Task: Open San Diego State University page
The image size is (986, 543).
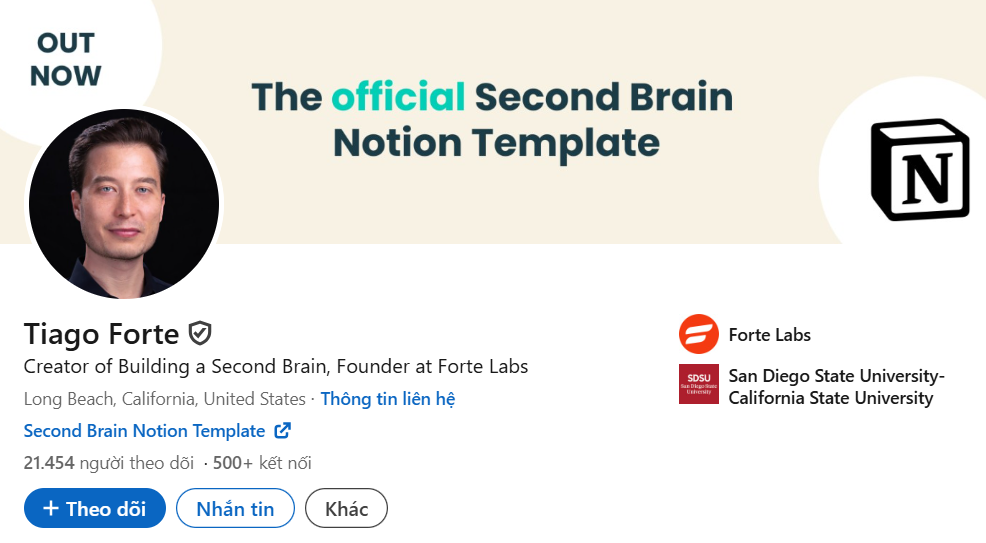Action: 837,387
